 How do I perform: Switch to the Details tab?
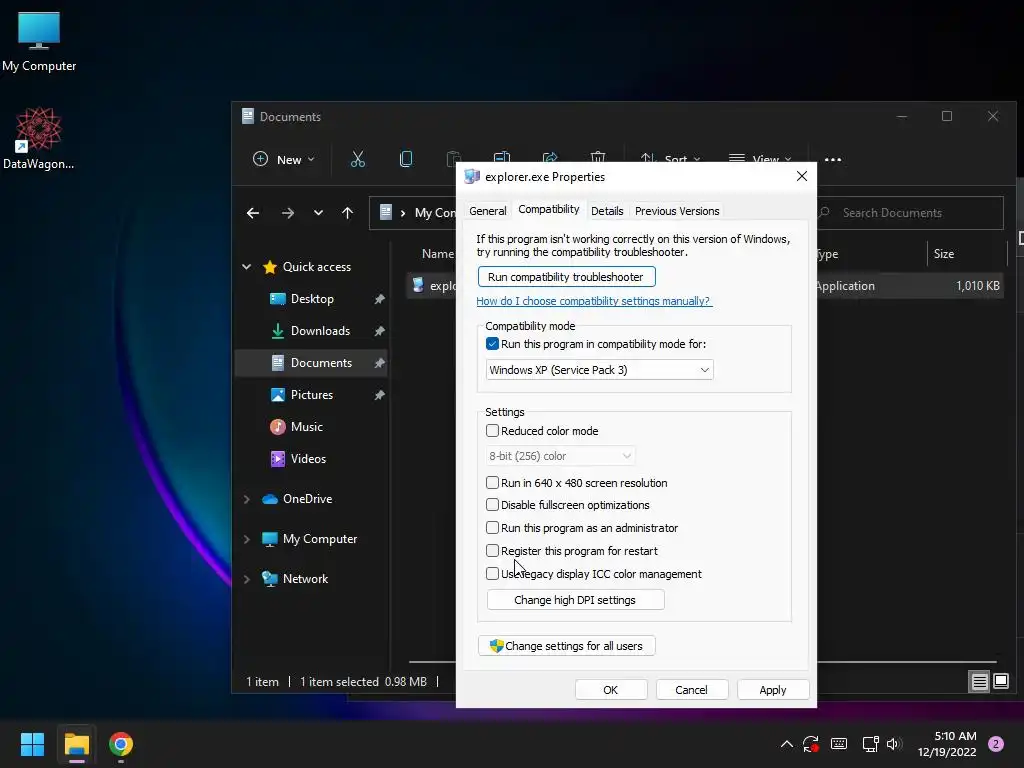[607, 211]
